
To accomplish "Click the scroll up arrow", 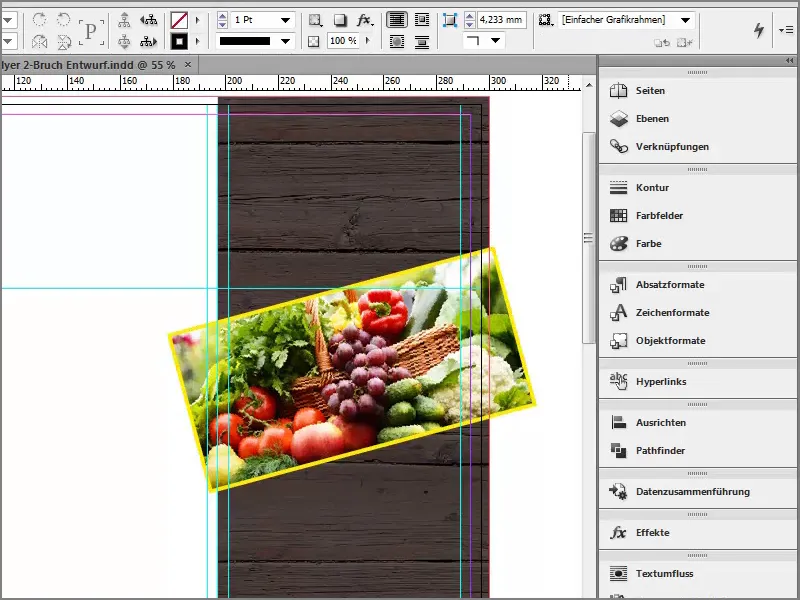I will point(588,85).
